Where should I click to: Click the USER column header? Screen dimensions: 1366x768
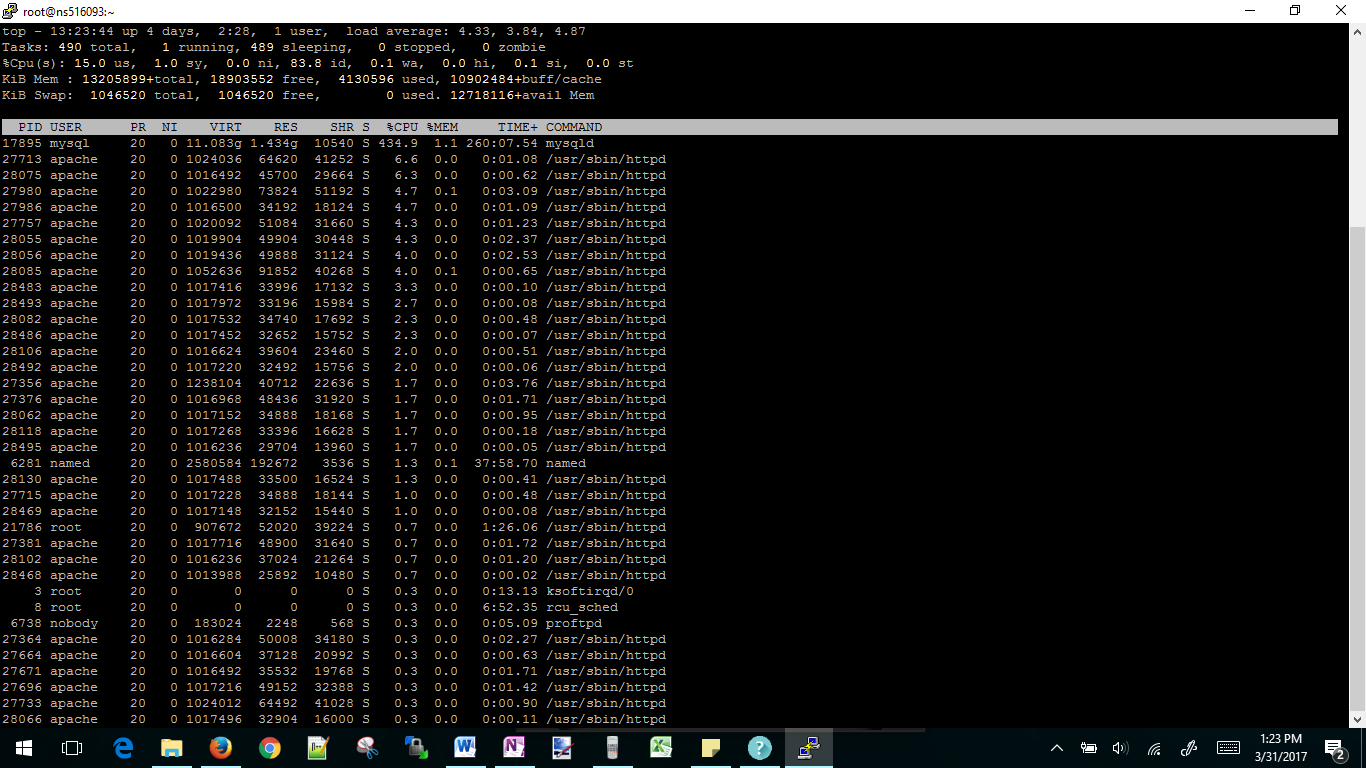[66, 127]
